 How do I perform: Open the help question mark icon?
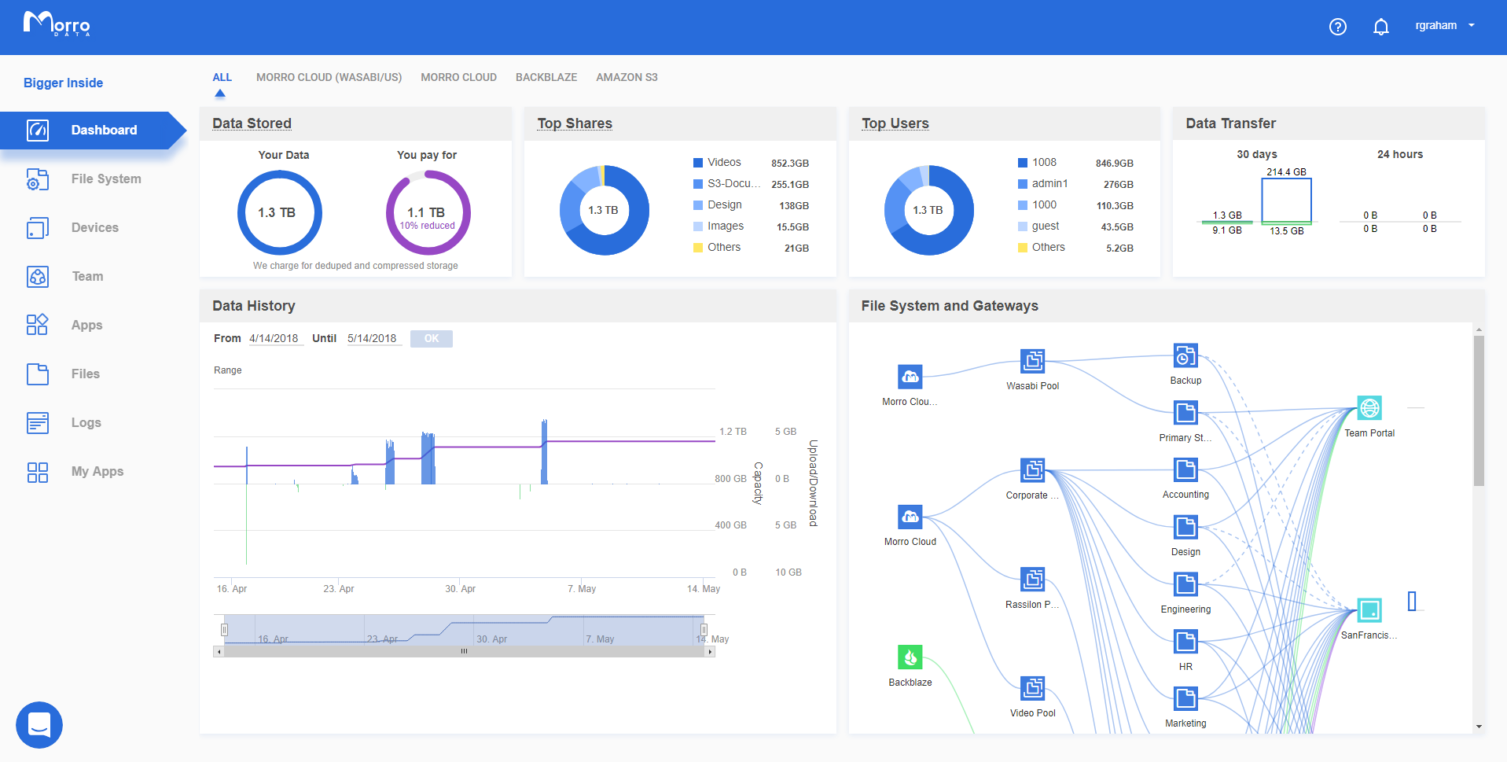pyautogui.click(x=1338, y=27)
